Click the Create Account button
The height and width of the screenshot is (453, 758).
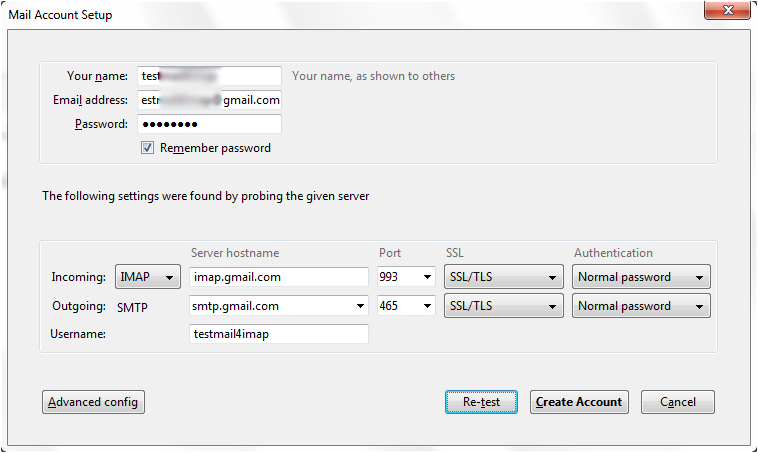point(579,402)
